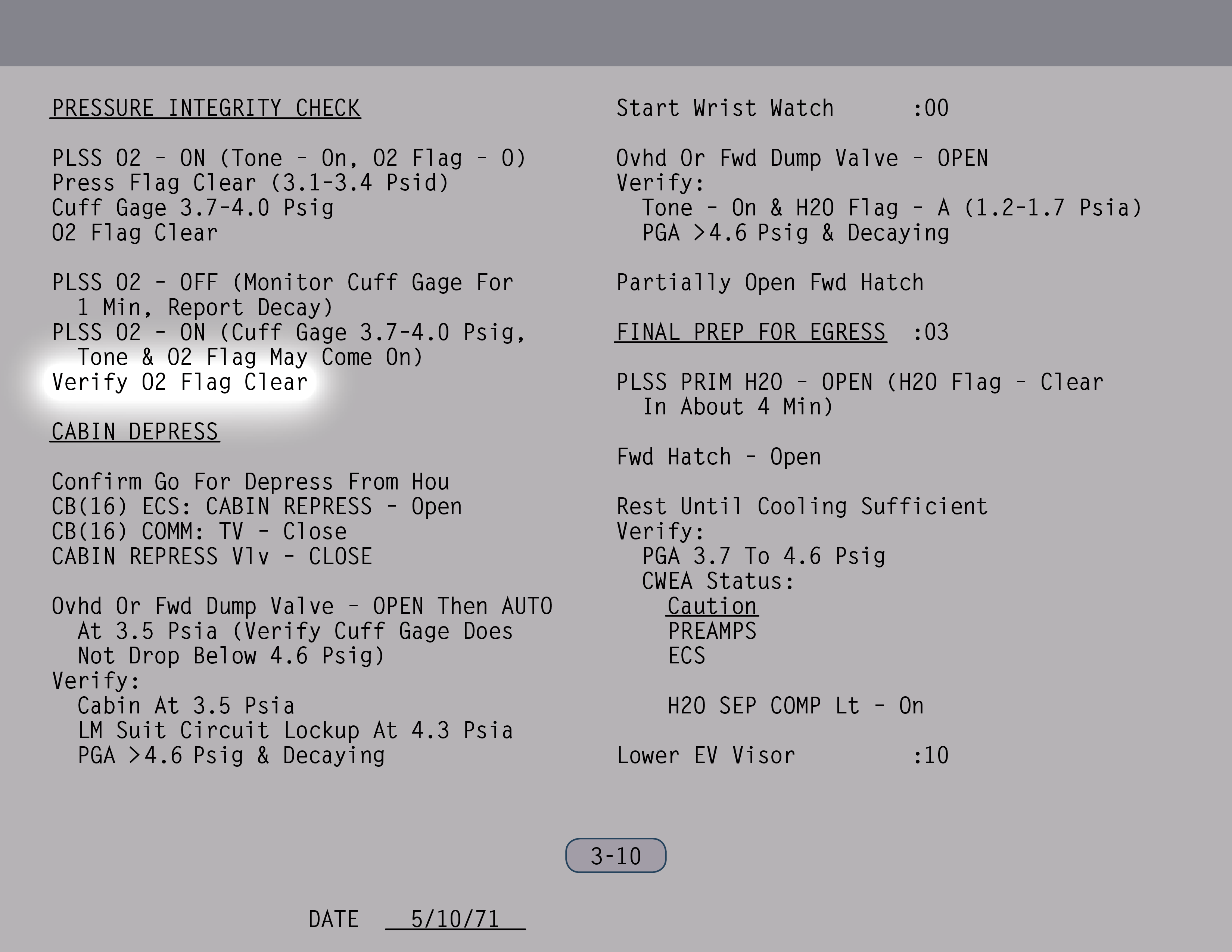Click the FINAL PREP FOR EGRESS heading
1232x952 pixels.
750,332
